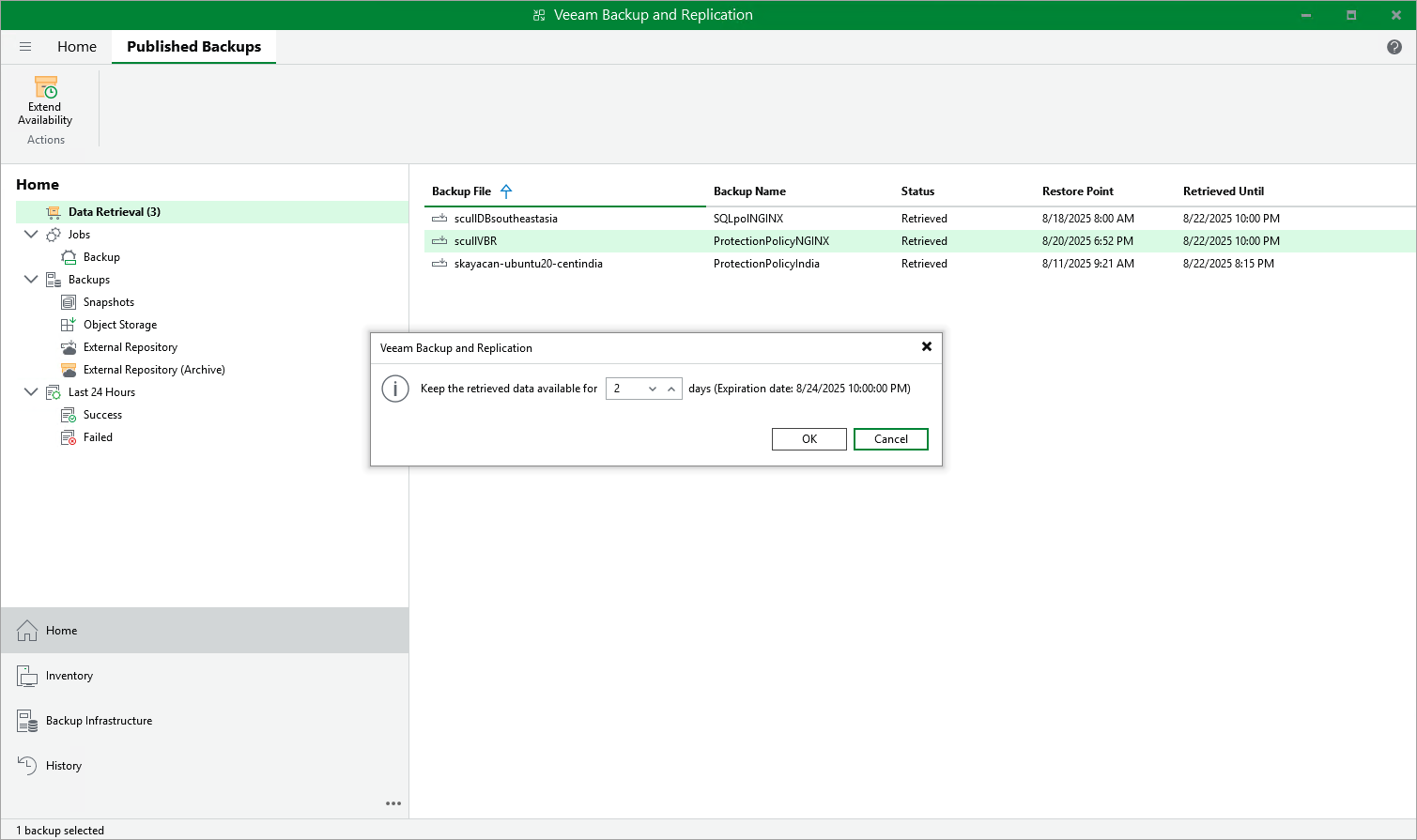Click restore point 8/18/2025 8:00 AM
Viewport: 1417px width, 840px height.
tap(1088, 219)
